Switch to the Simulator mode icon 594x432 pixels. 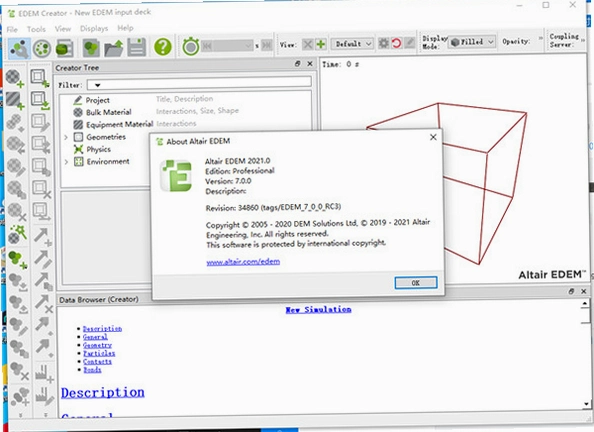click(42, 49)
